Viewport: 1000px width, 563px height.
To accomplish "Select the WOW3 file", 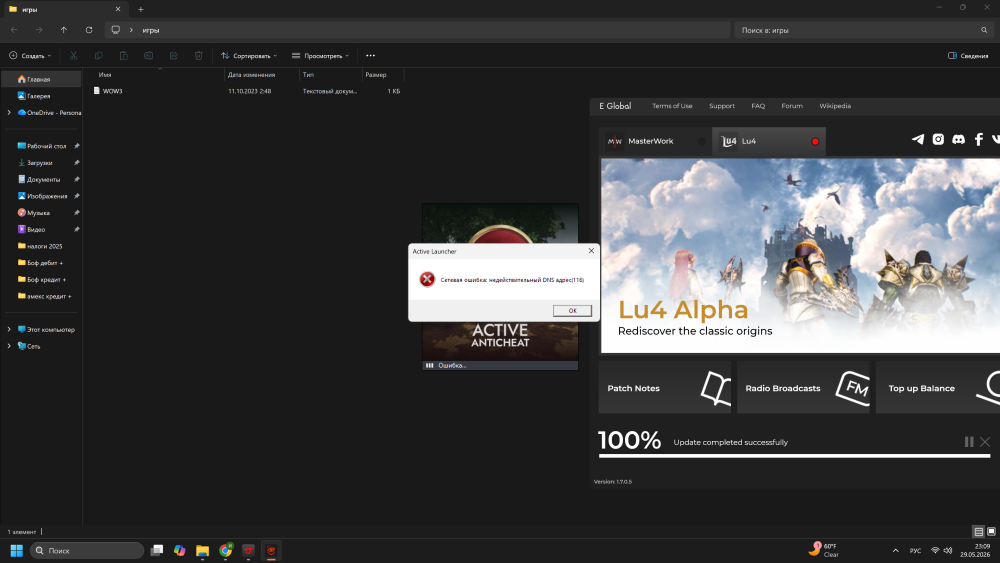I will coord(113,91).
